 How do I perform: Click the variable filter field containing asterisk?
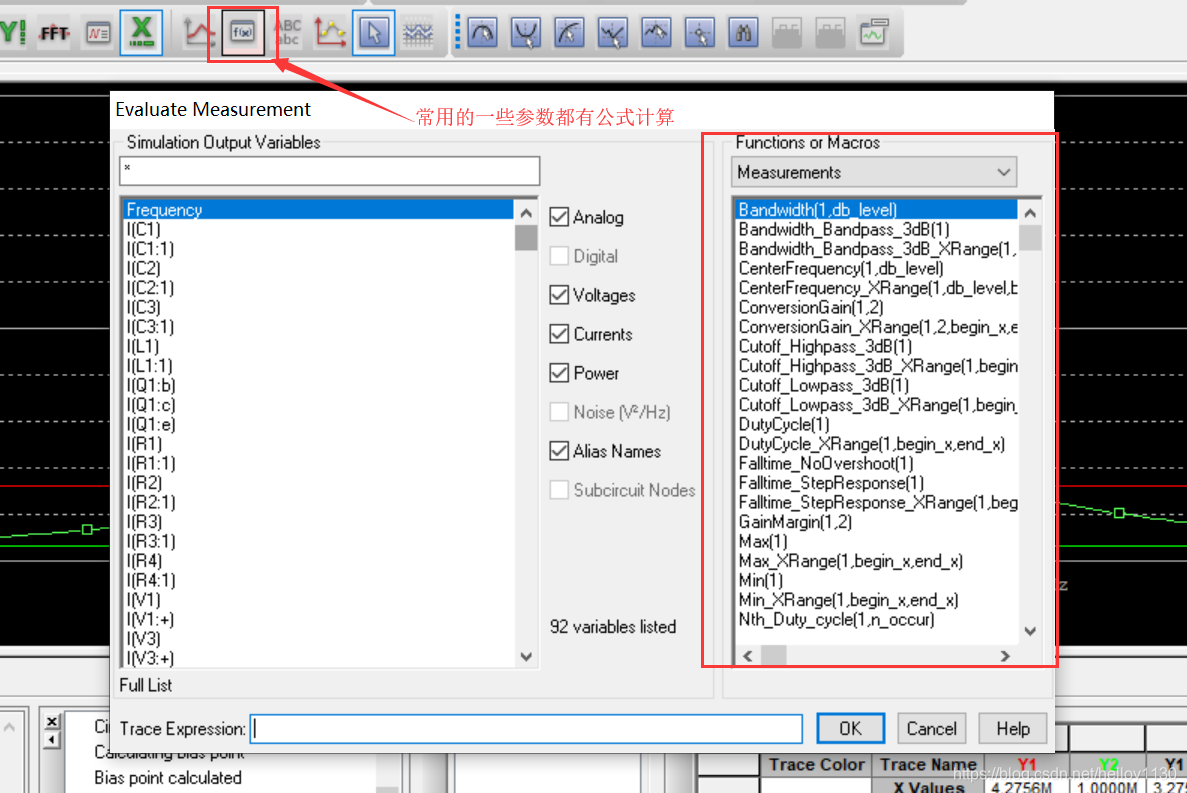329,170
